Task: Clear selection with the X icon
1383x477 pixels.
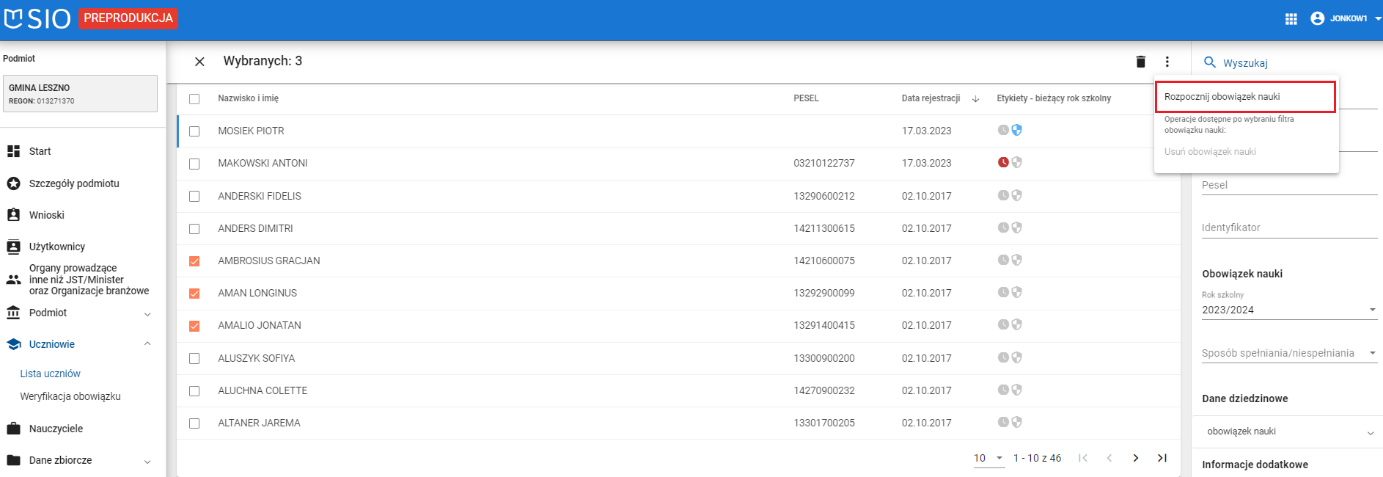Action: point(200,62)
